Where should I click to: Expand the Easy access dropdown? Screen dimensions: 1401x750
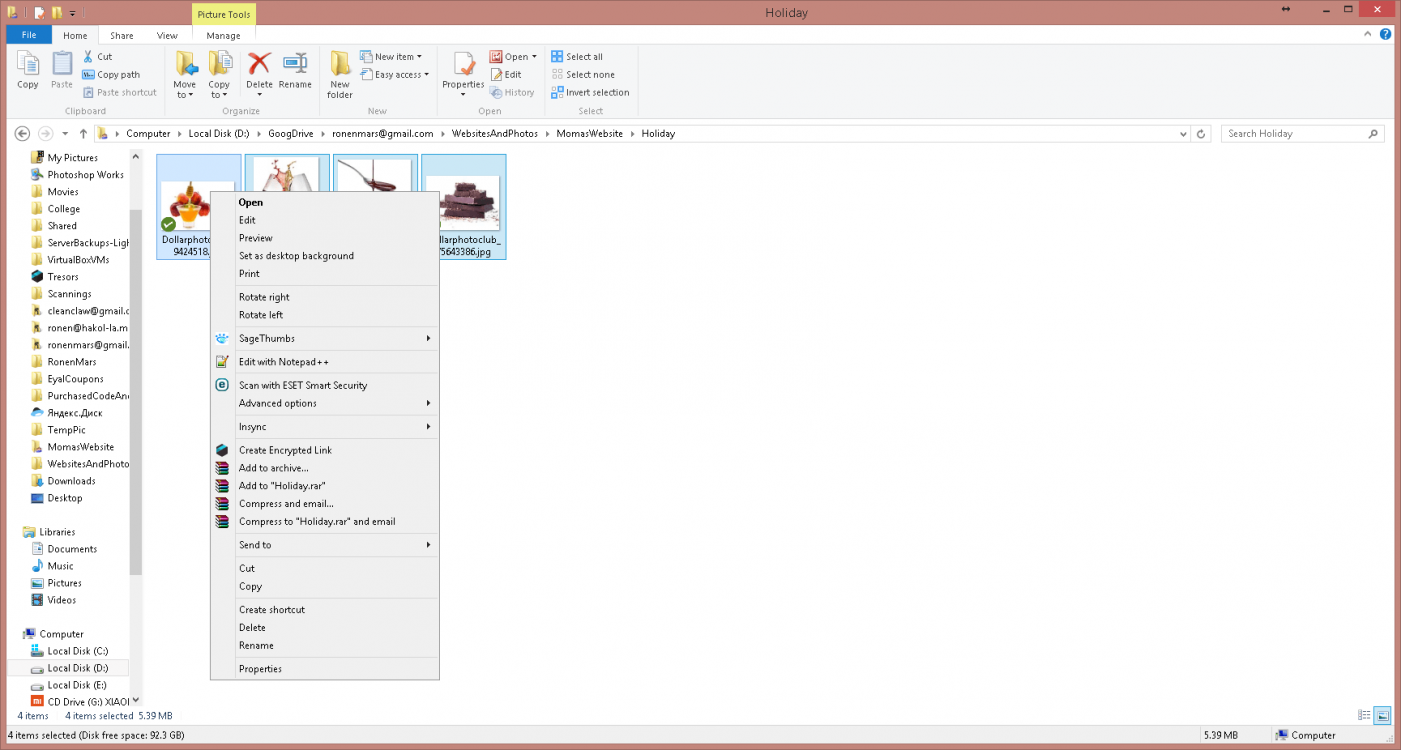426,75
